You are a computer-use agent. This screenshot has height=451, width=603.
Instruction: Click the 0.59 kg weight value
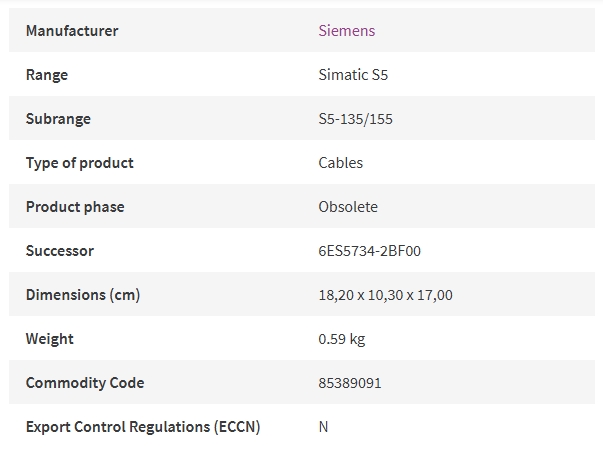coord(341,339)
